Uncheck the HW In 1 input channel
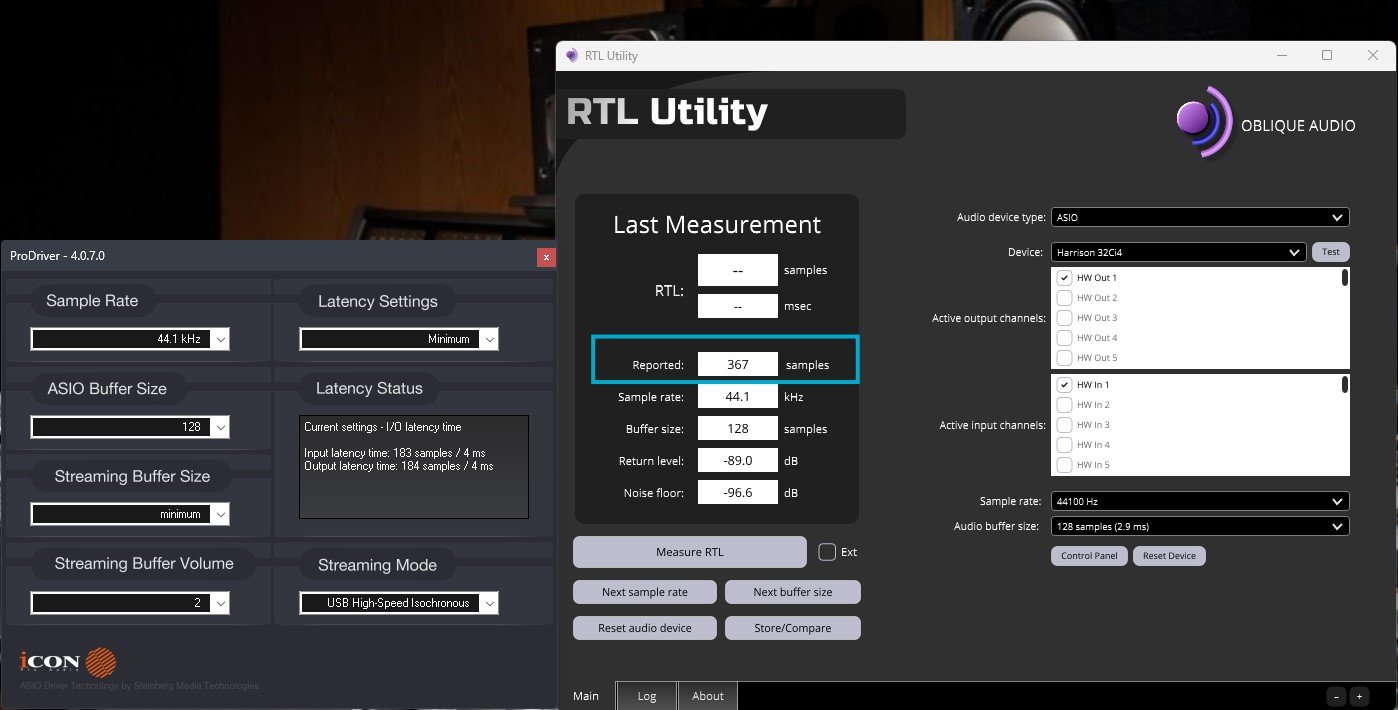 1065,385
